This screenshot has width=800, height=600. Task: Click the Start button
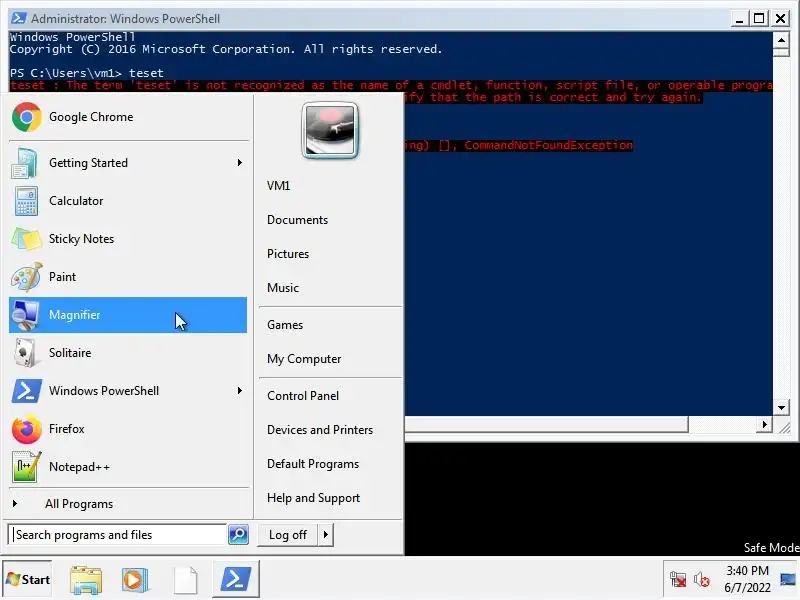[28, 580]
